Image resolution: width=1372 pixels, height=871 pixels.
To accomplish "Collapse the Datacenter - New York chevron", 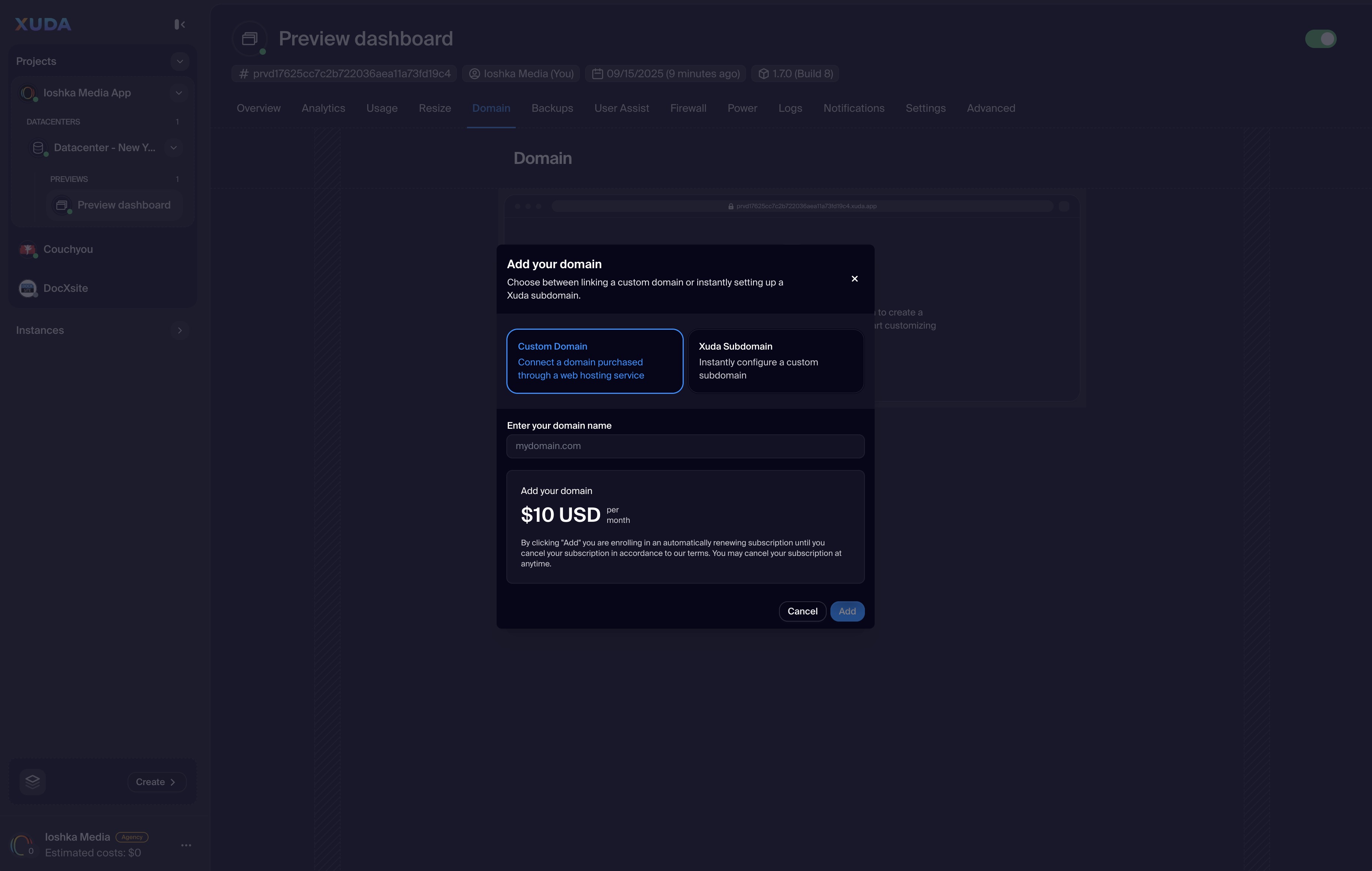I will coord(174,148).
